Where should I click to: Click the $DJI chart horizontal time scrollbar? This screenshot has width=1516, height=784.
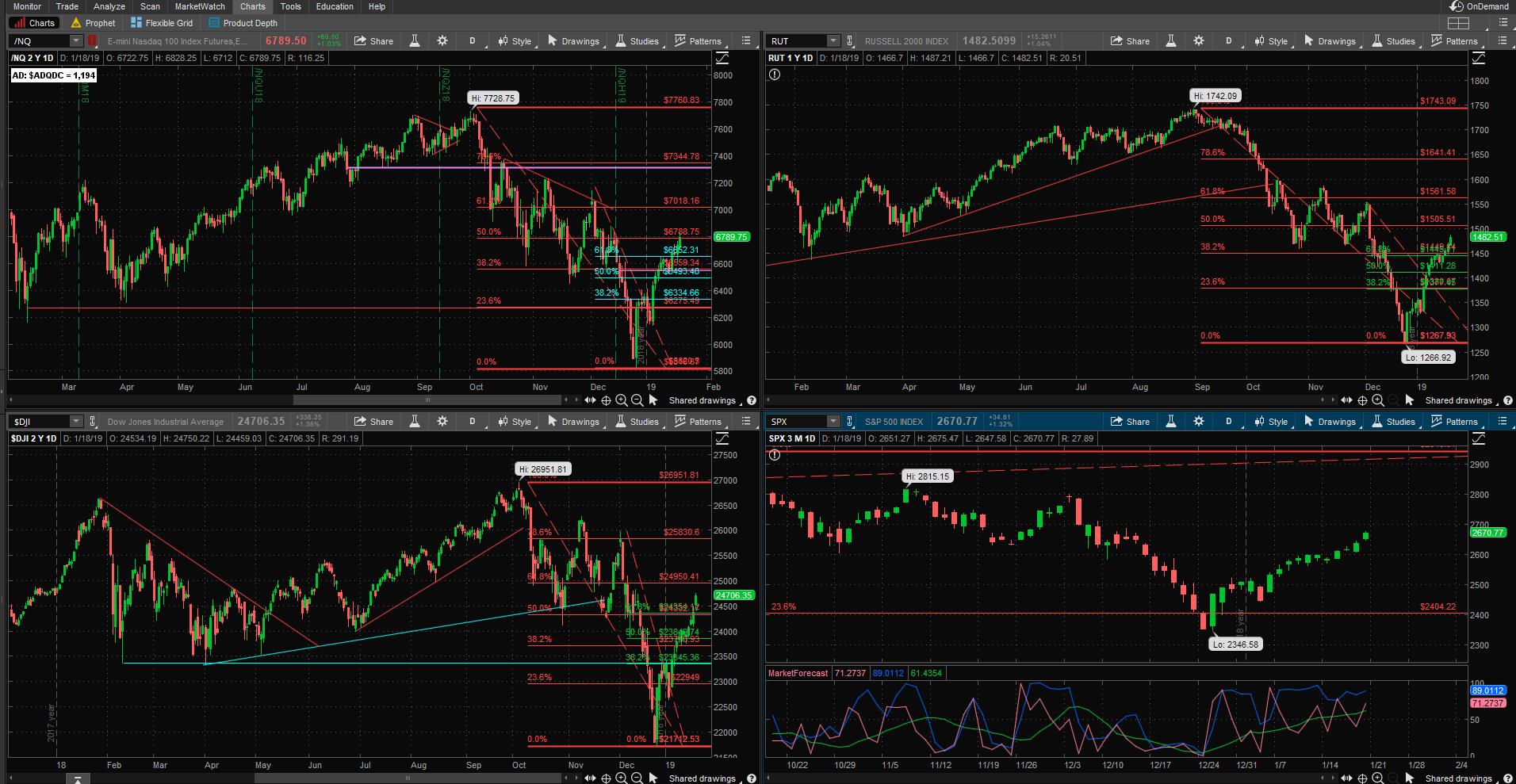click(408, 778)
